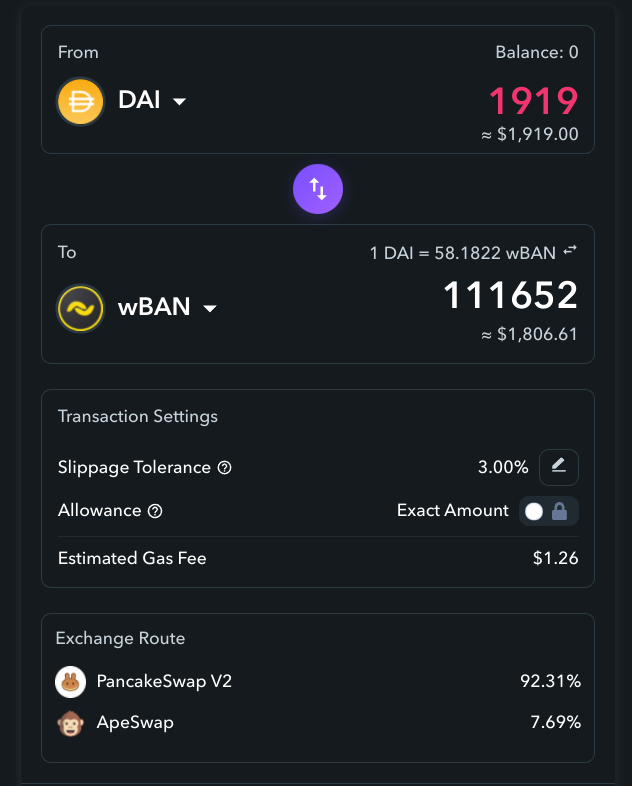Click the 1 DAI = 58.1822 wBAN rate
Screen dimensions: 632x786
[x=463, y=253]
